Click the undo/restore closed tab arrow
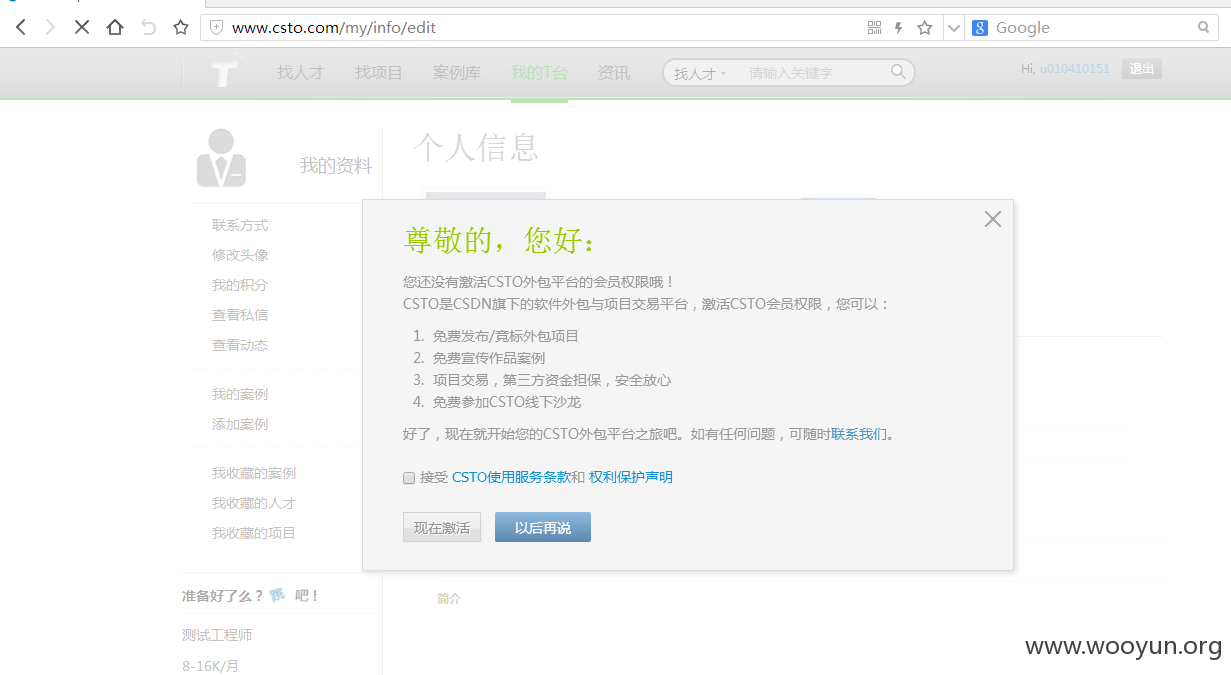Viewport: 1231px width, 675px height. pos(148,28)
